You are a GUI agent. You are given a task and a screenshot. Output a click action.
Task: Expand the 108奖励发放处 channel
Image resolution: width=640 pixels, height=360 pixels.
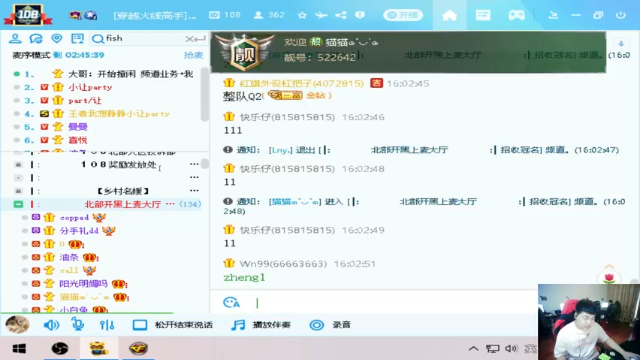[x=18, y=164]
